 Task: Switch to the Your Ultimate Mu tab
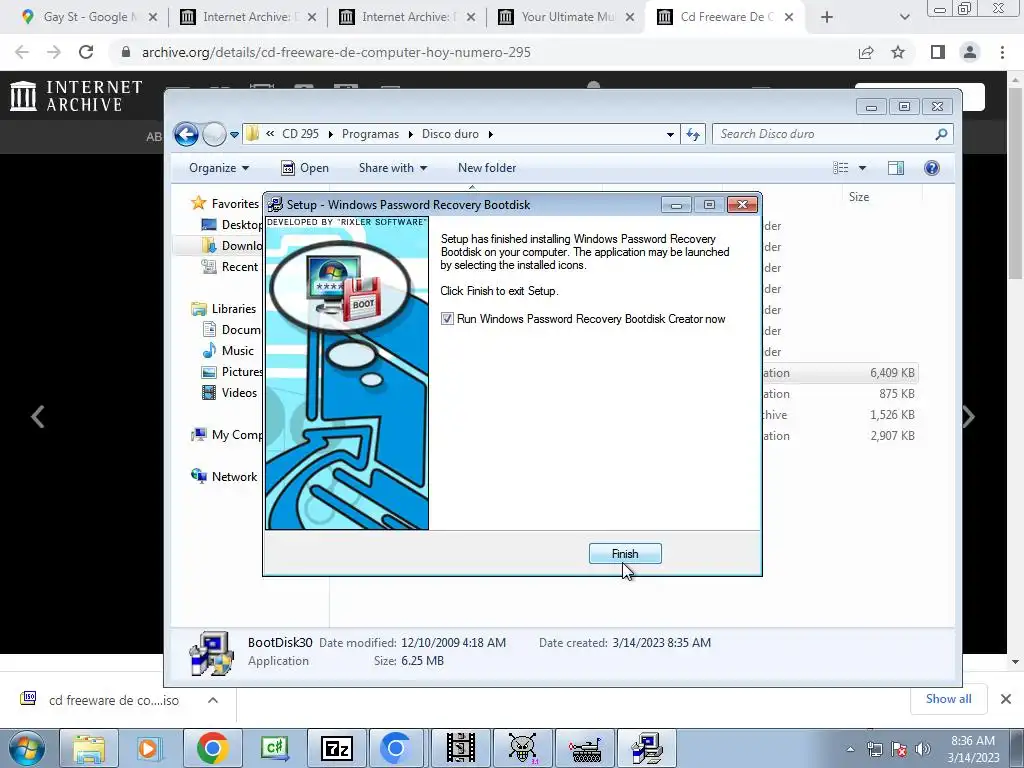567,17
